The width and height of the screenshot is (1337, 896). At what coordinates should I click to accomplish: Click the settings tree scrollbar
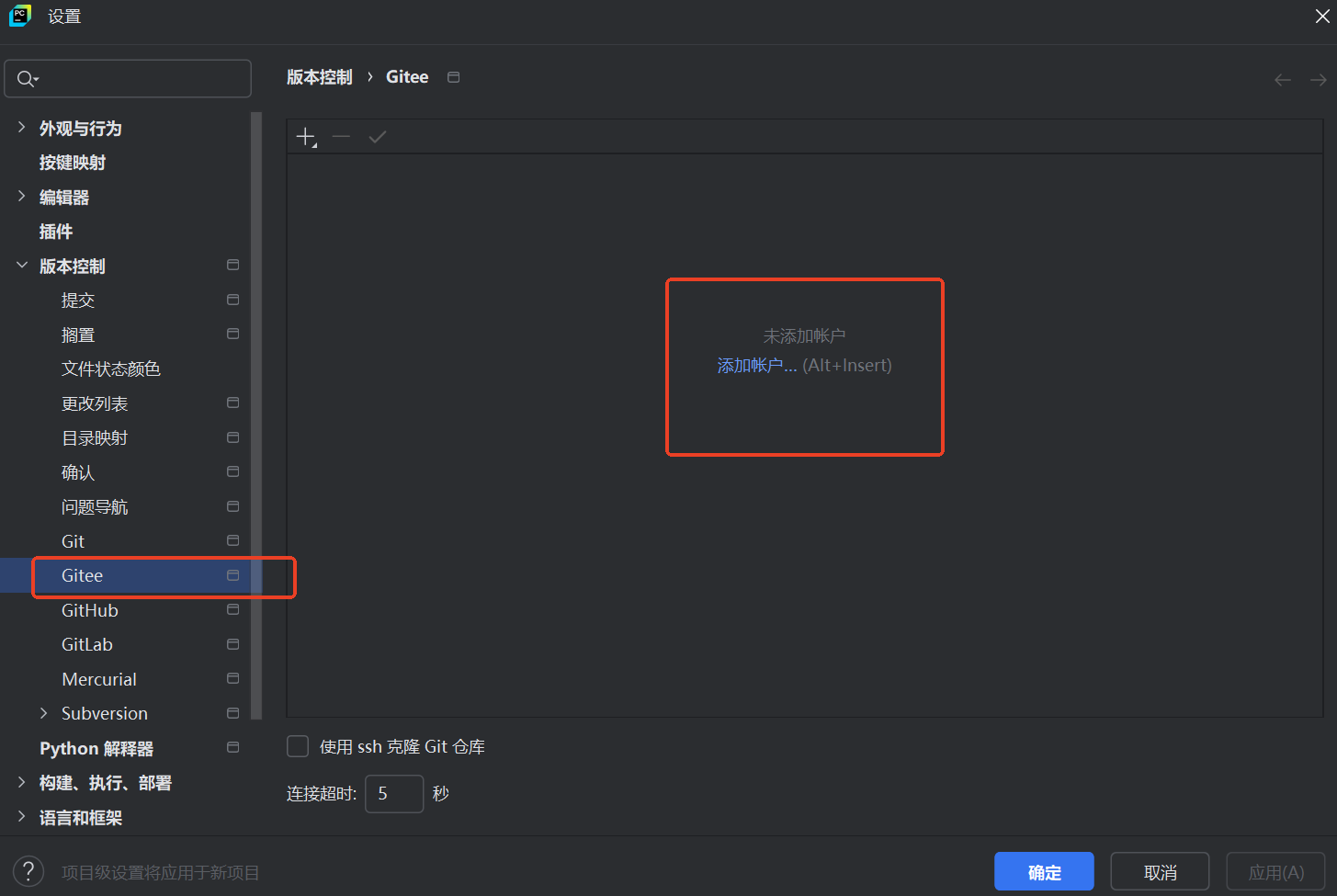pyautogui.click(x=256, y=415)
